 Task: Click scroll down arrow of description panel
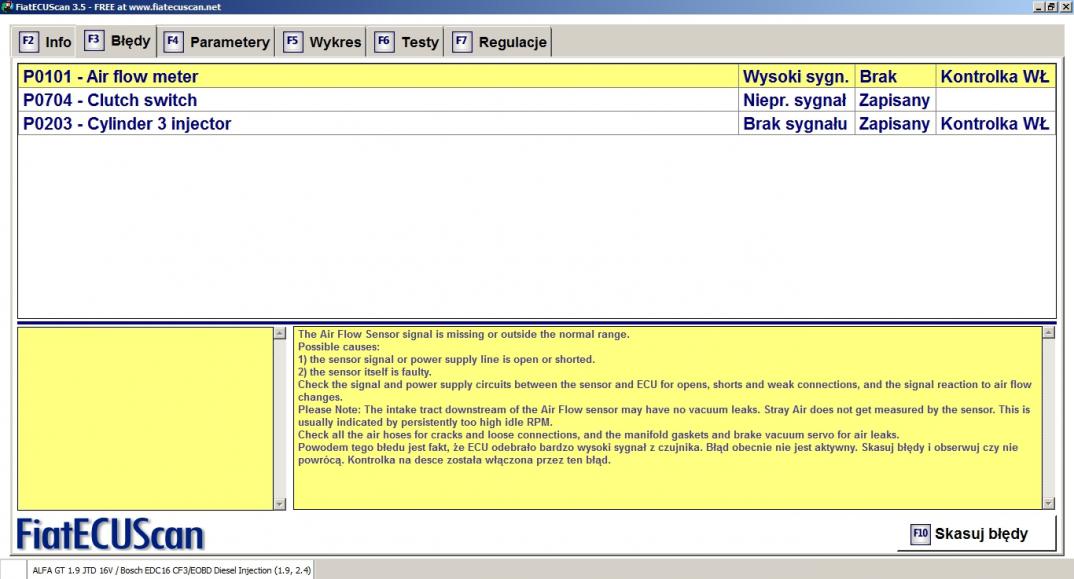click(x=1048, y=503)
